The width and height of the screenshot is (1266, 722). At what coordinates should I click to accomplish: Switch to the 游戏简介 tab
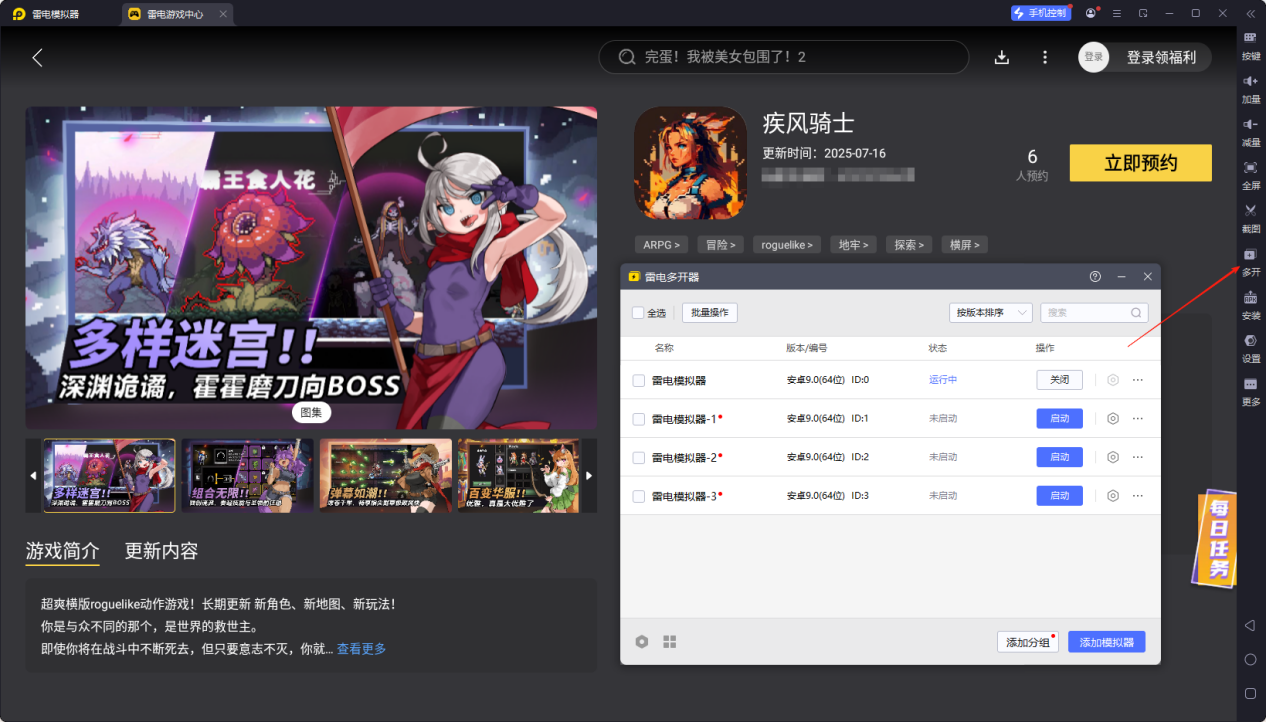62,551
